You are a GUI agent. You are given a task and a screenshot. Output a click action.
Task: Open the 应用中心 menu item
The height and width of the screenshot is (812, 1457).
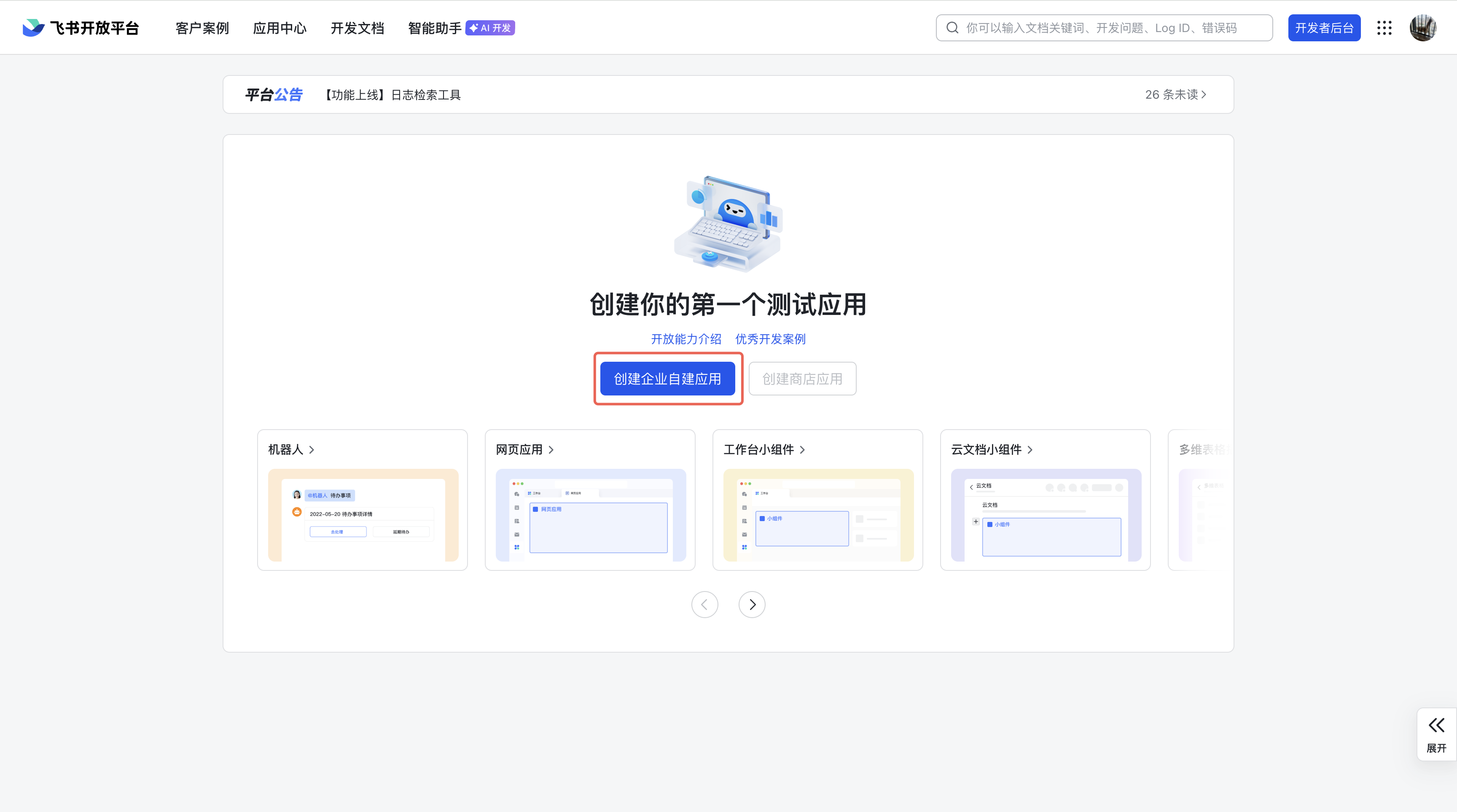coord(280,28)
